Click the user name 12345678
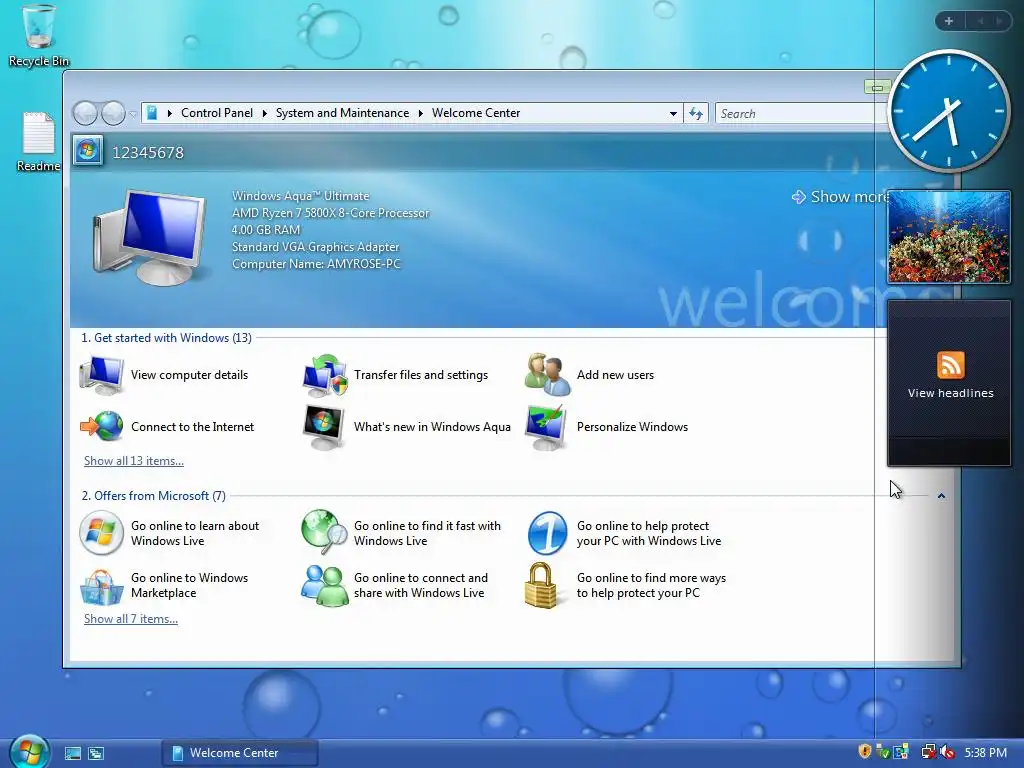 pyautogui.click(x=148, y=152)
